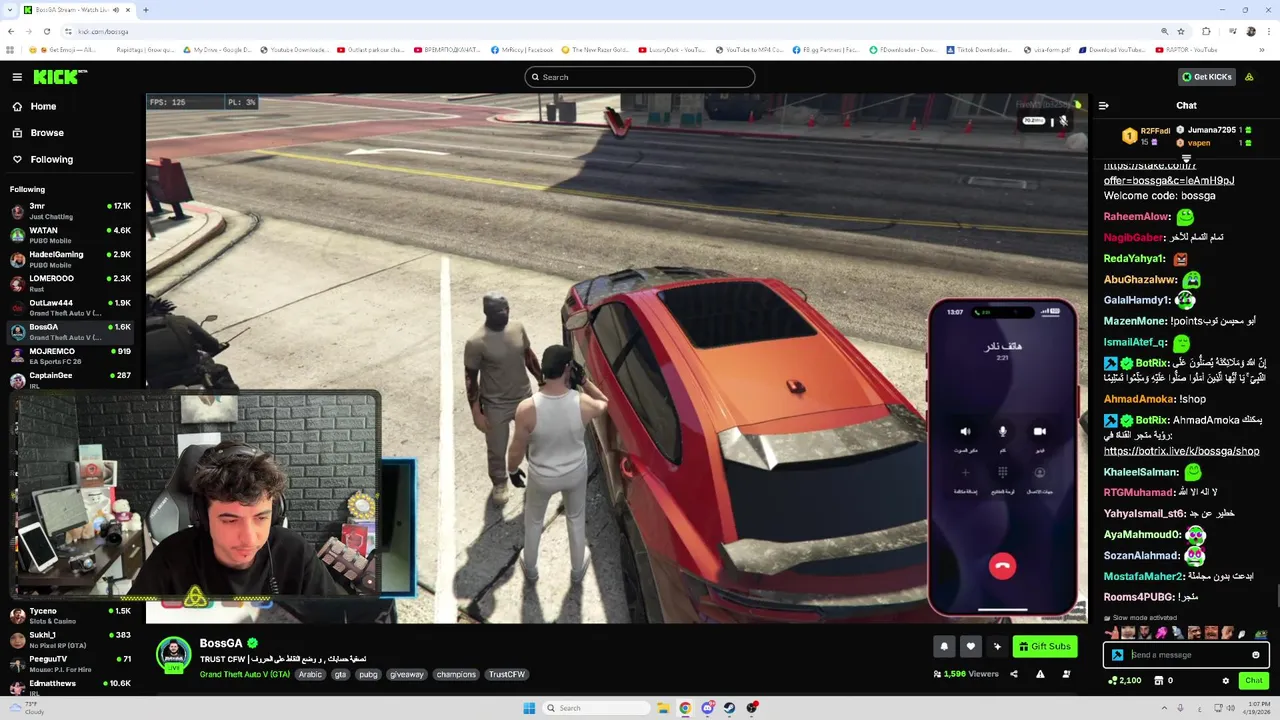Open the MOJREMCO channel
The width and height of the screenshot is (1280, 720).
point(70,355)
